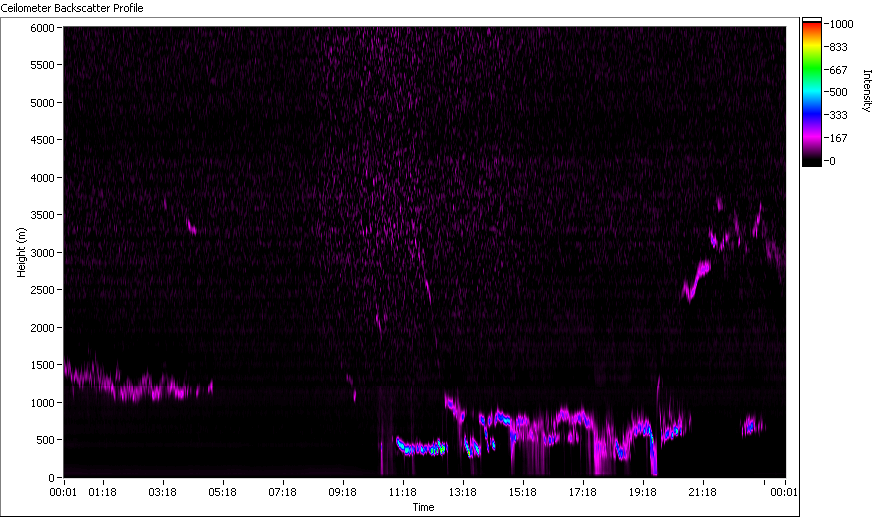Click the 4000 height axis label
The height and width of the screenshot is (517, 876).
[x=42, y=178]
